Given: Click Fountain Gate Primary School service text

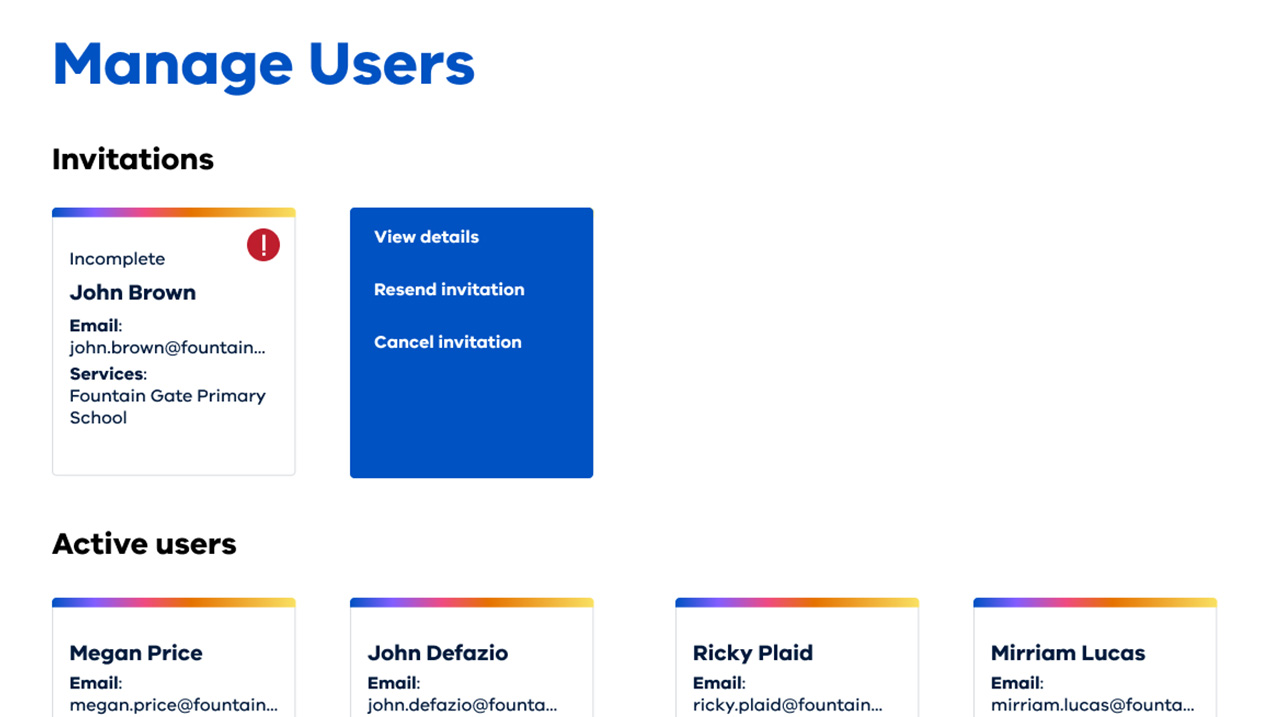Looking at the screenshot, I should pyautogui.click(x=167, y=407).
